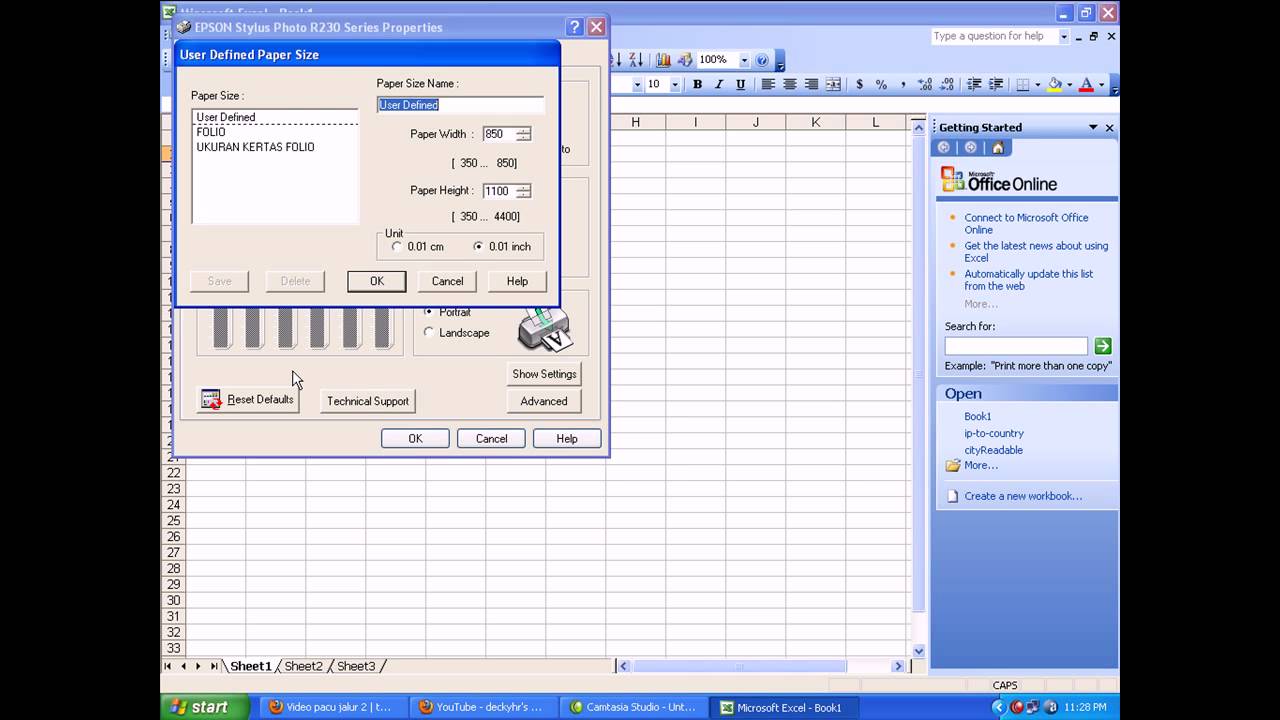Click OK in User Defined Paper Size

[x=377, y=281]
